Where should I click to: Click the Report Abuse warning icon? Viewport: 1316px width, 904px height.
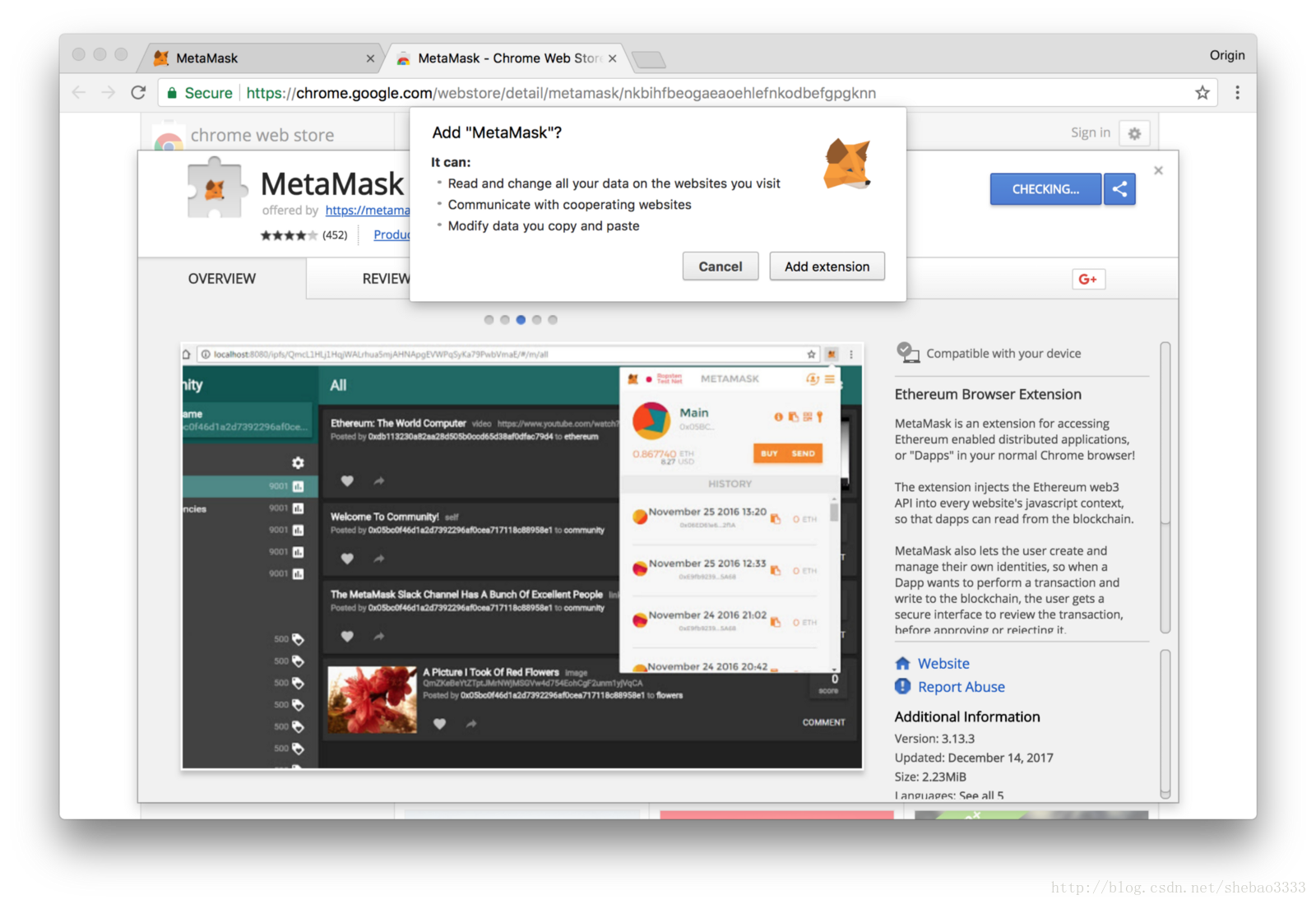pyautogui.click(x=902, y=686)
